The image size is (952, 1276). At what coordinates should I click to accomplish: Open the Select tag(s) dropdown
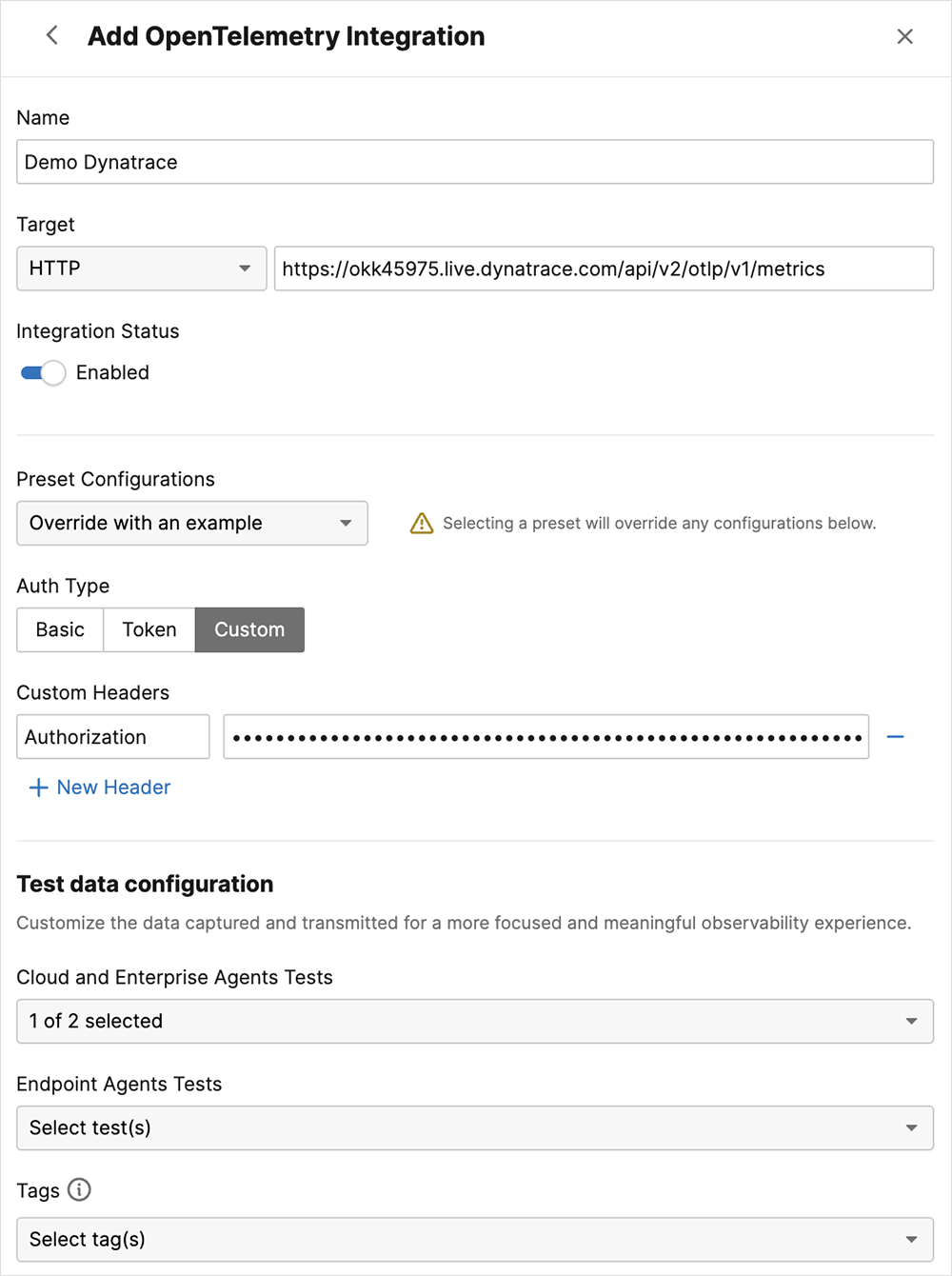[474, 1240]
